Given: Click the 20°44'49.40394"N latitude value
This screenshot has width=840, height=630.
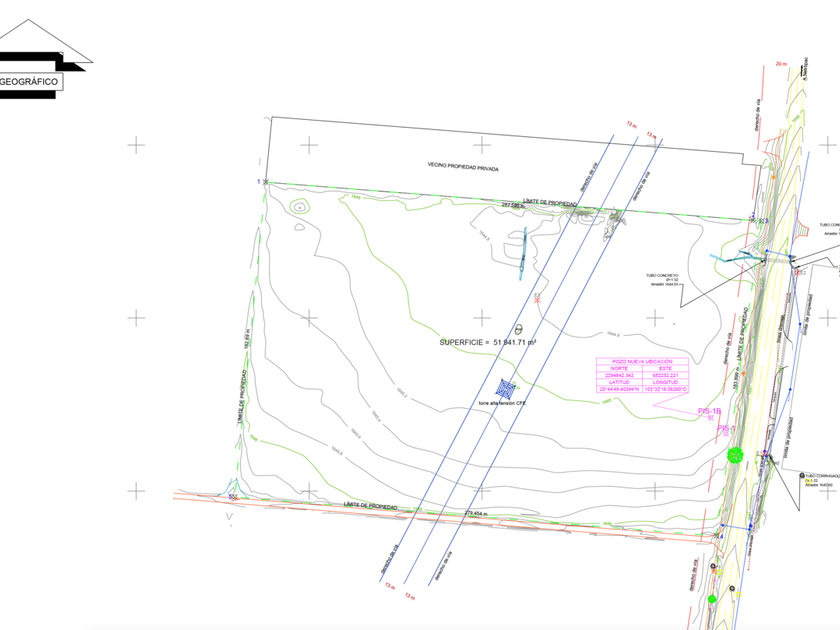Looking at the screenshot, I should click(619, 389).
